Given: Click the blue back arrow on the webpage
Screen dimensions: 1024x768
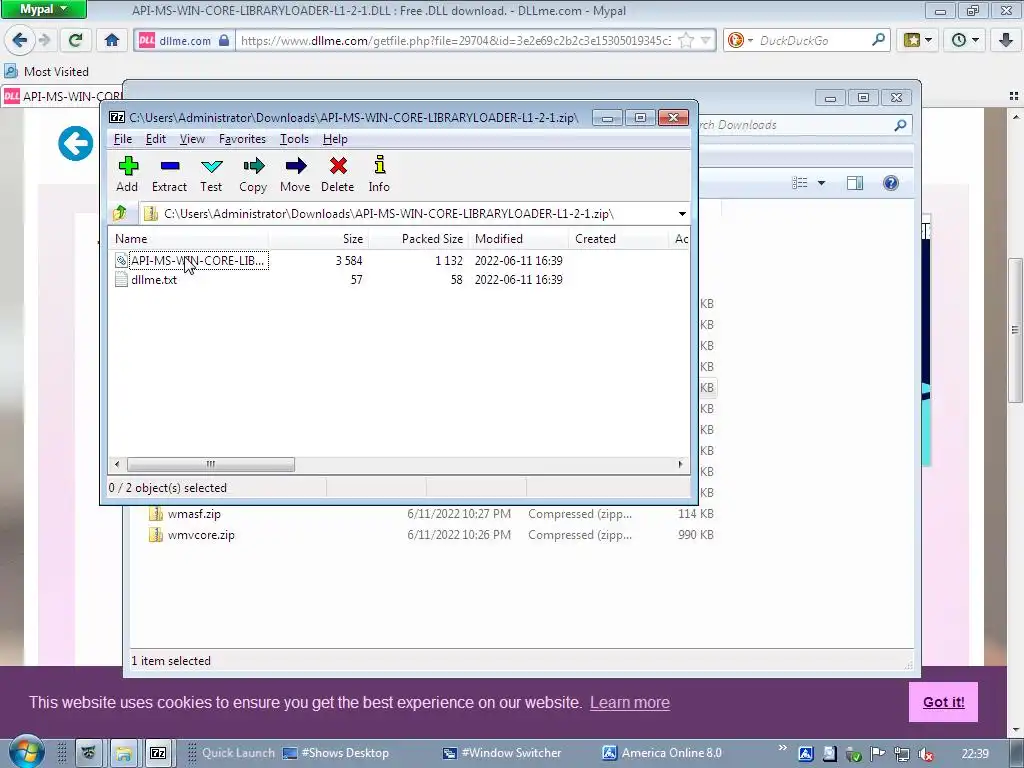Looking at the screenshot, I should [x=76, y=144].
